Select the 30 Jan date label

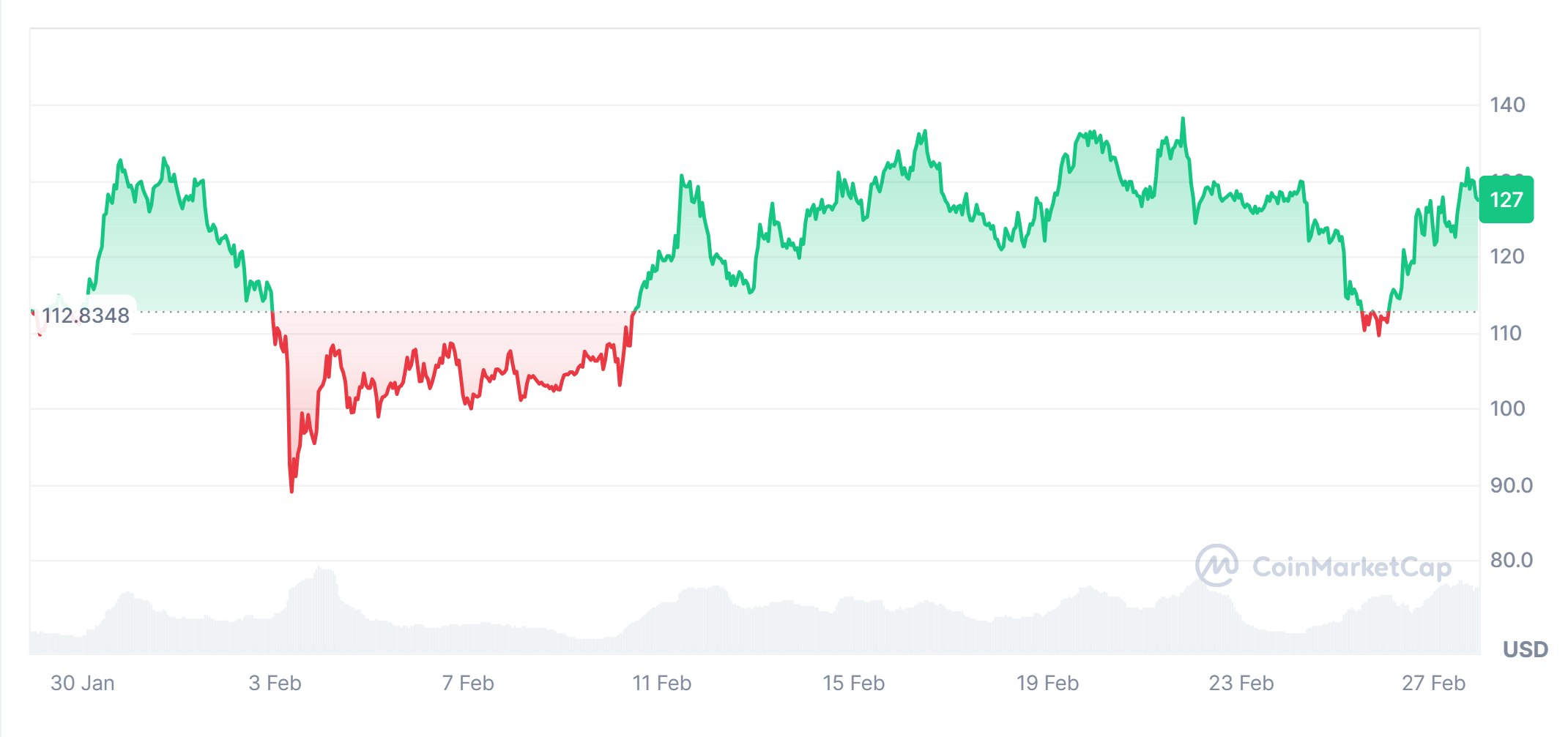[82, 683]
